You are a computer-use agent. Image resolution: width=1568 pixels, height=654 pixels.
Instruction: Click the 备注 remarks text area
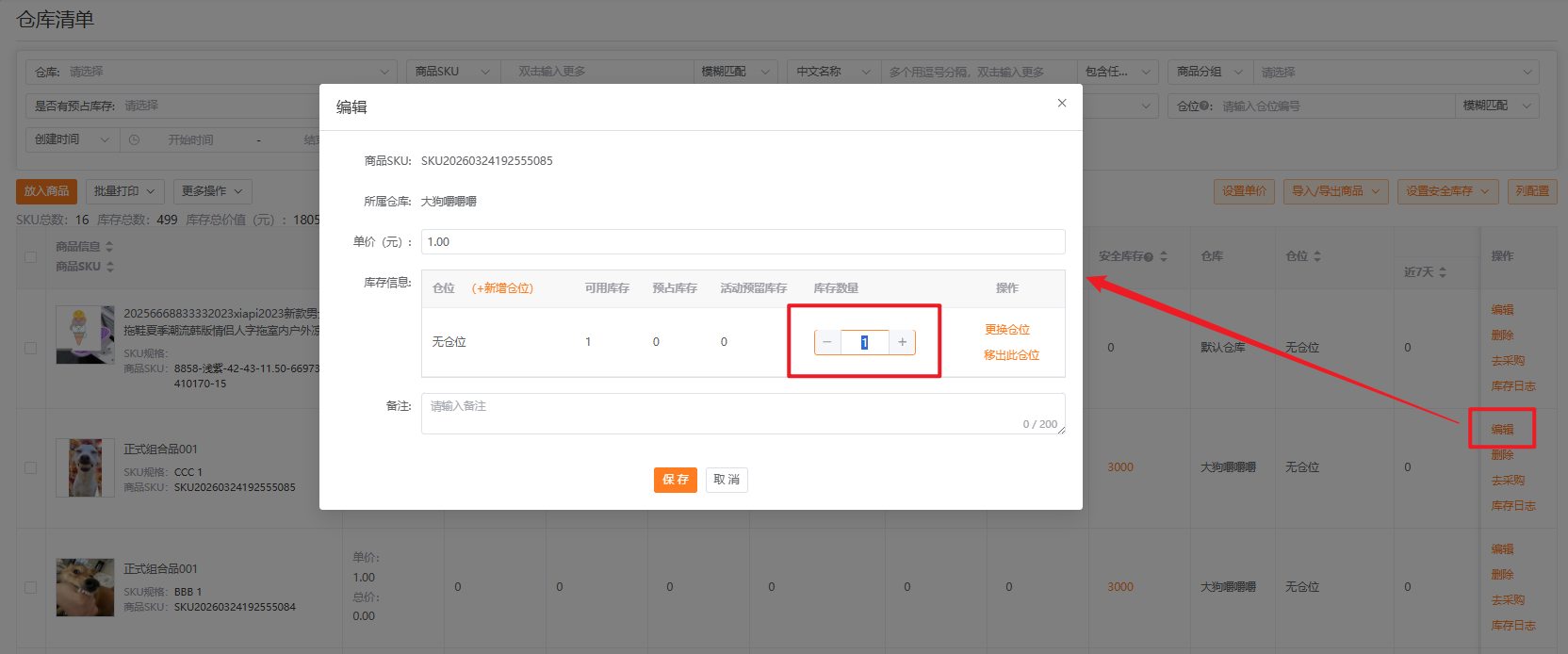tap(743, 414)
